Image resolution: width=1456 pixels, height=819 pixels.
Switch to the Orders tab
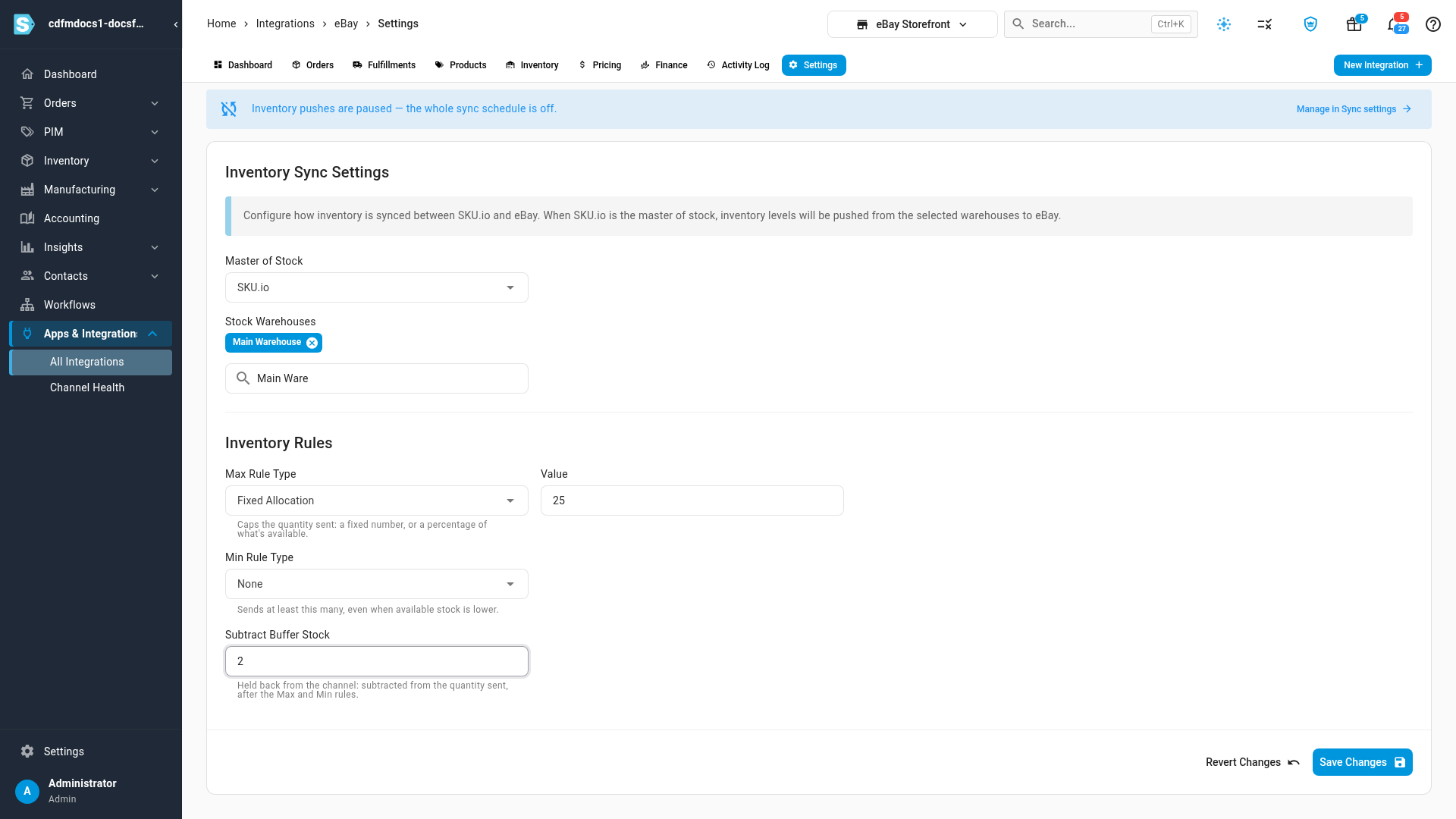click(312, 65)
